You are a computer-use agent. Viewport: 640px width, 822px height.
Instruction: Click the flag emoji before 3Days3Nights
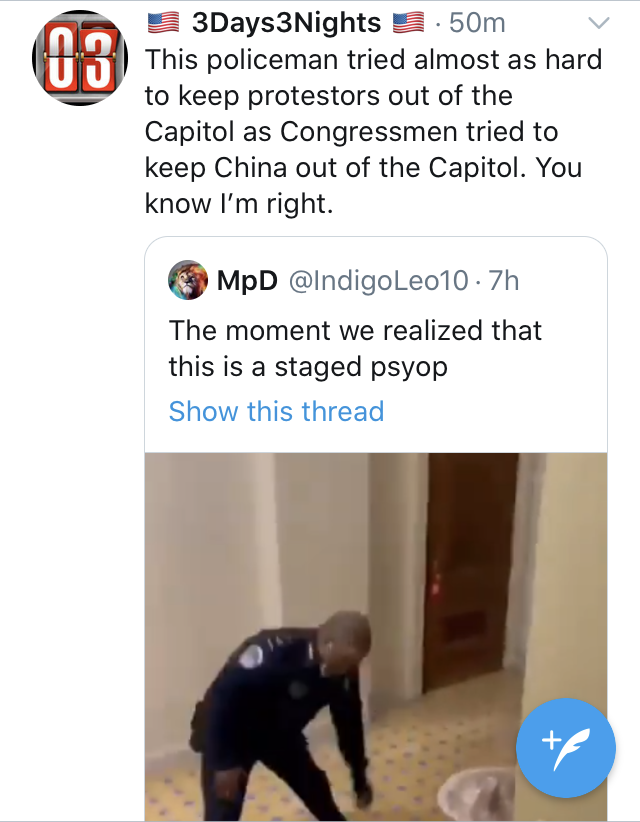[x=163, y=23]
